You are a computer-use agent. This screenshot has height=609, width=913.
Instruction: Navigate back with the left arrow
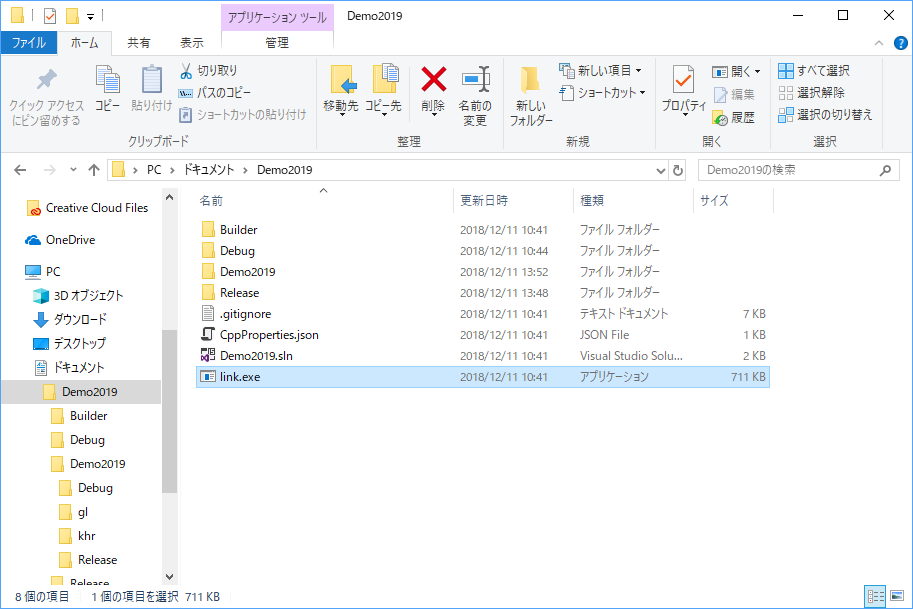coord(21,170)
